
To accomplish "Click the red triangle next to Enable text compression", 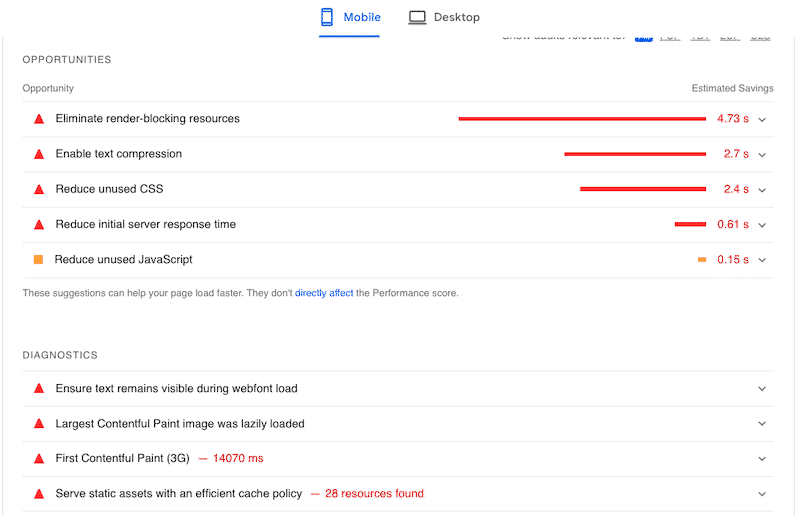I will pos(39,154).
